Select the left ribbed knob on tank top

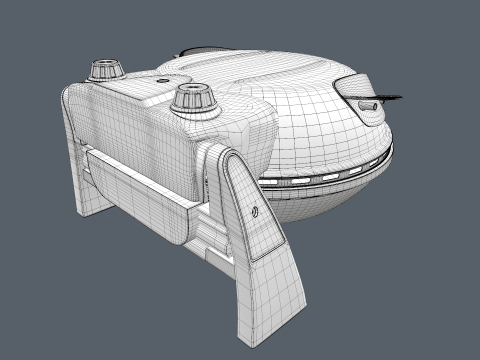(106, 70)
